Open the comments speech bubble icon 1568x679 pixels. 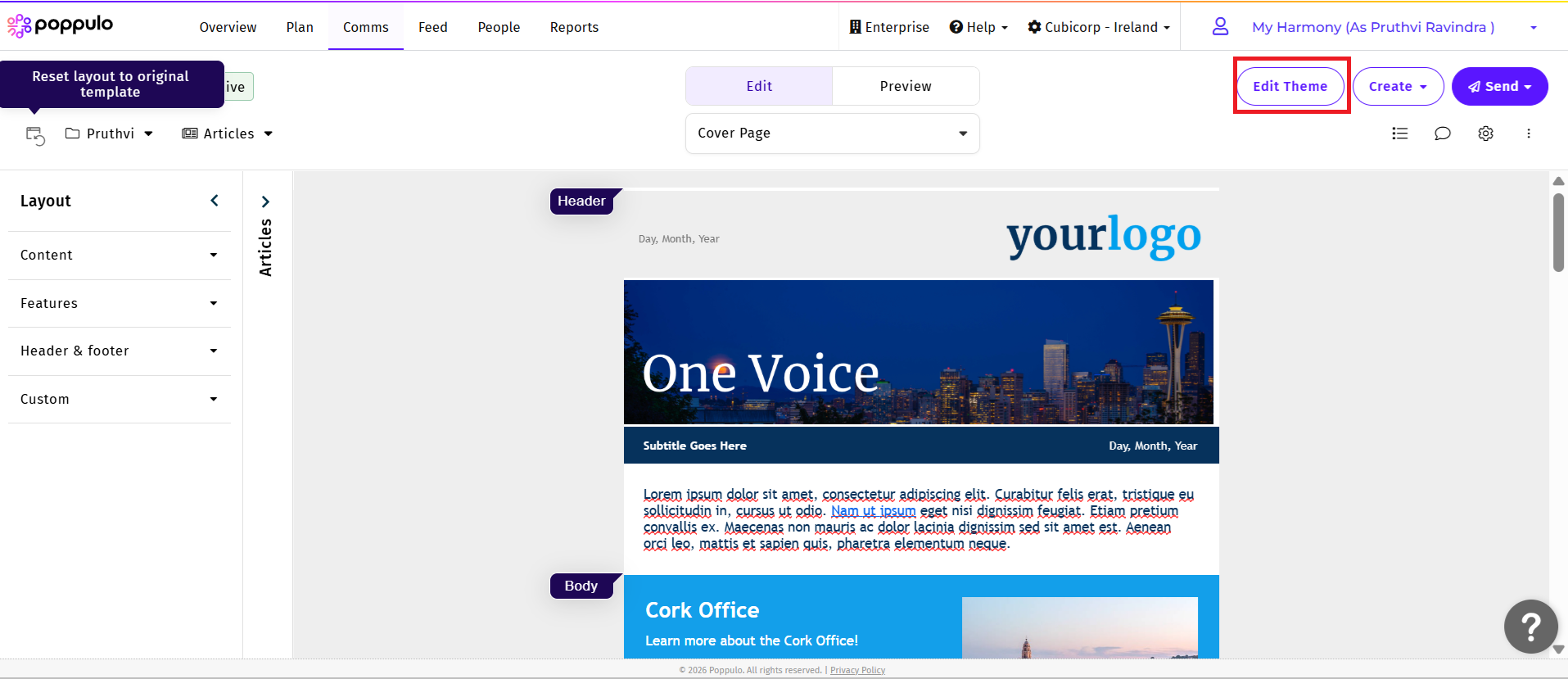(x=1442, y=134)
